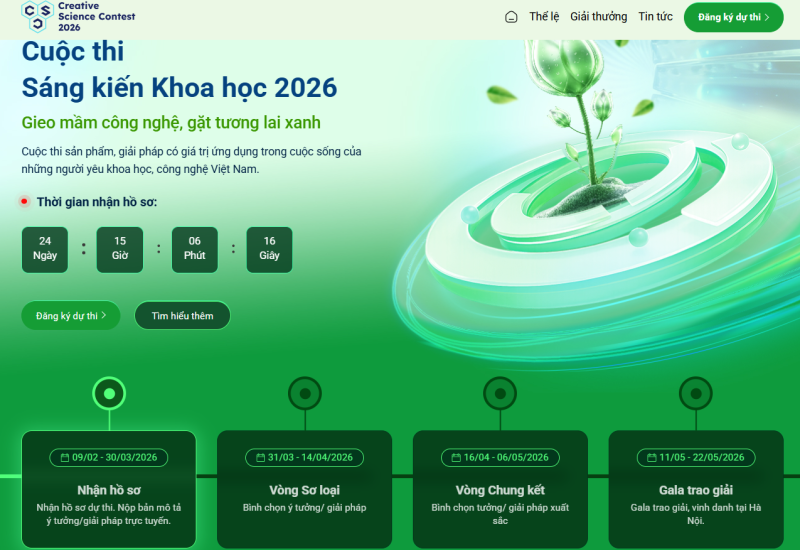Click the calendar icon for 31/03 - 14/04/2026

(260, 458)
